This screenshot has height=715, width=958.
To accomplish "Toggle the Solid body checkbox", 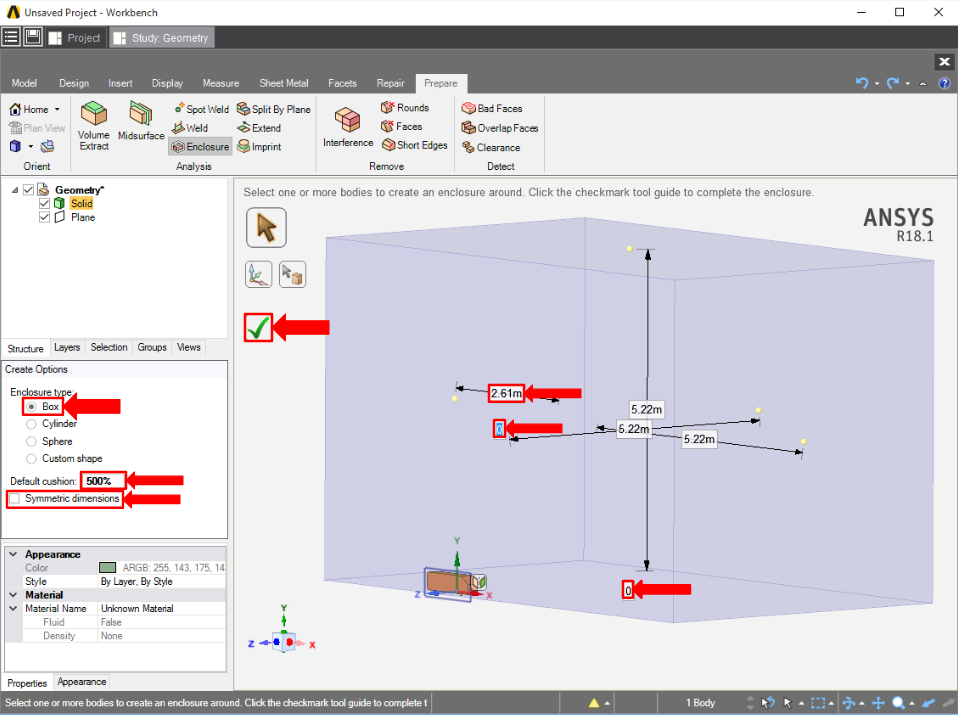I will pyautogui.click(x=44, y=204).
